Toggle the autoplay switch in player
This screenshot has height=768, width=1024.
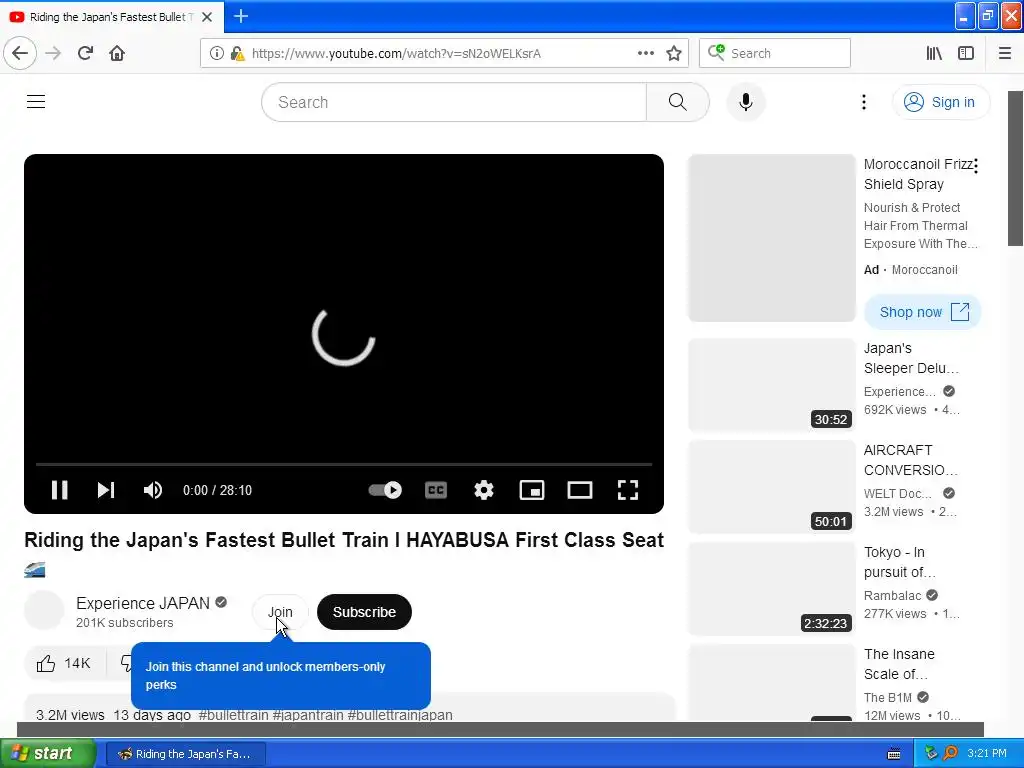click(x=385, y=490)
